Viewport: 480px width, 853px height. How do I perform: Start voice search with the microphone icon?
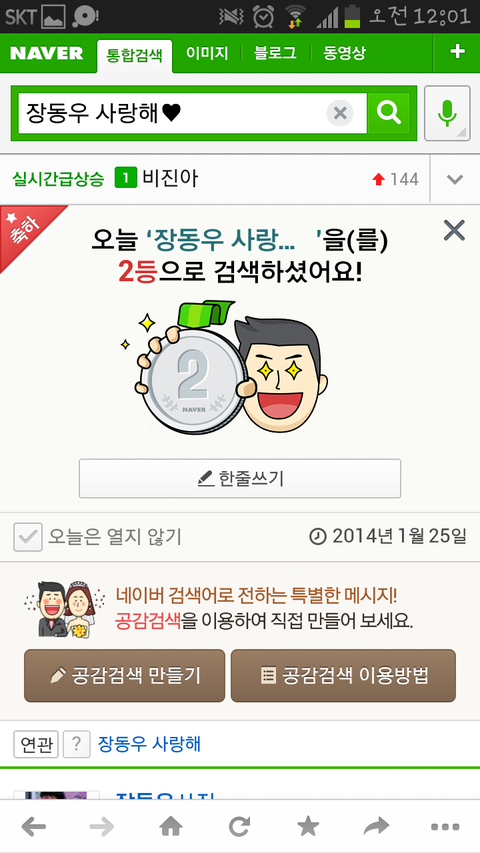tap(447, 113)
